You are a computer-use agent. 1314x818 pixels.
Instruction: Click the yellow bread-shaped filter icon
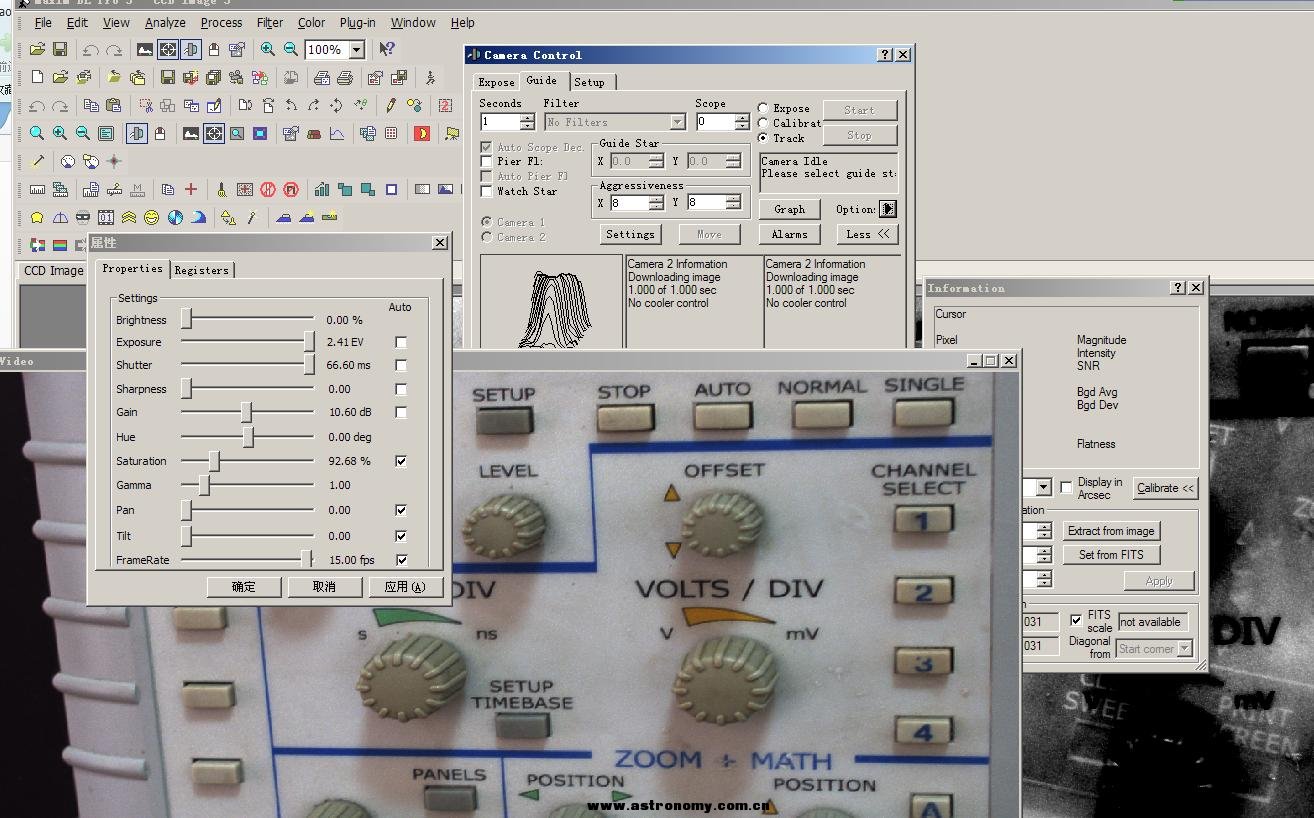[37, 217]
